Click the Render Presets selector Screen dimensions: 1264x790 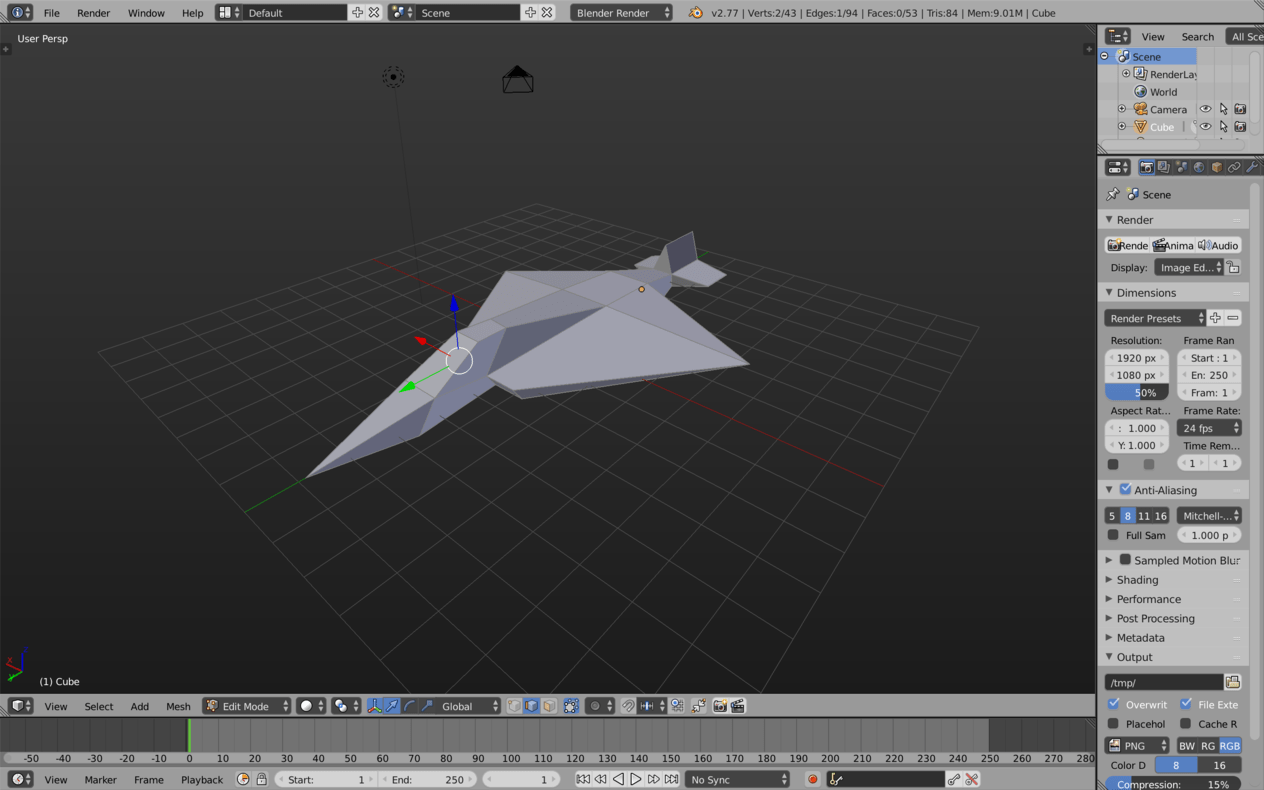1150,318
